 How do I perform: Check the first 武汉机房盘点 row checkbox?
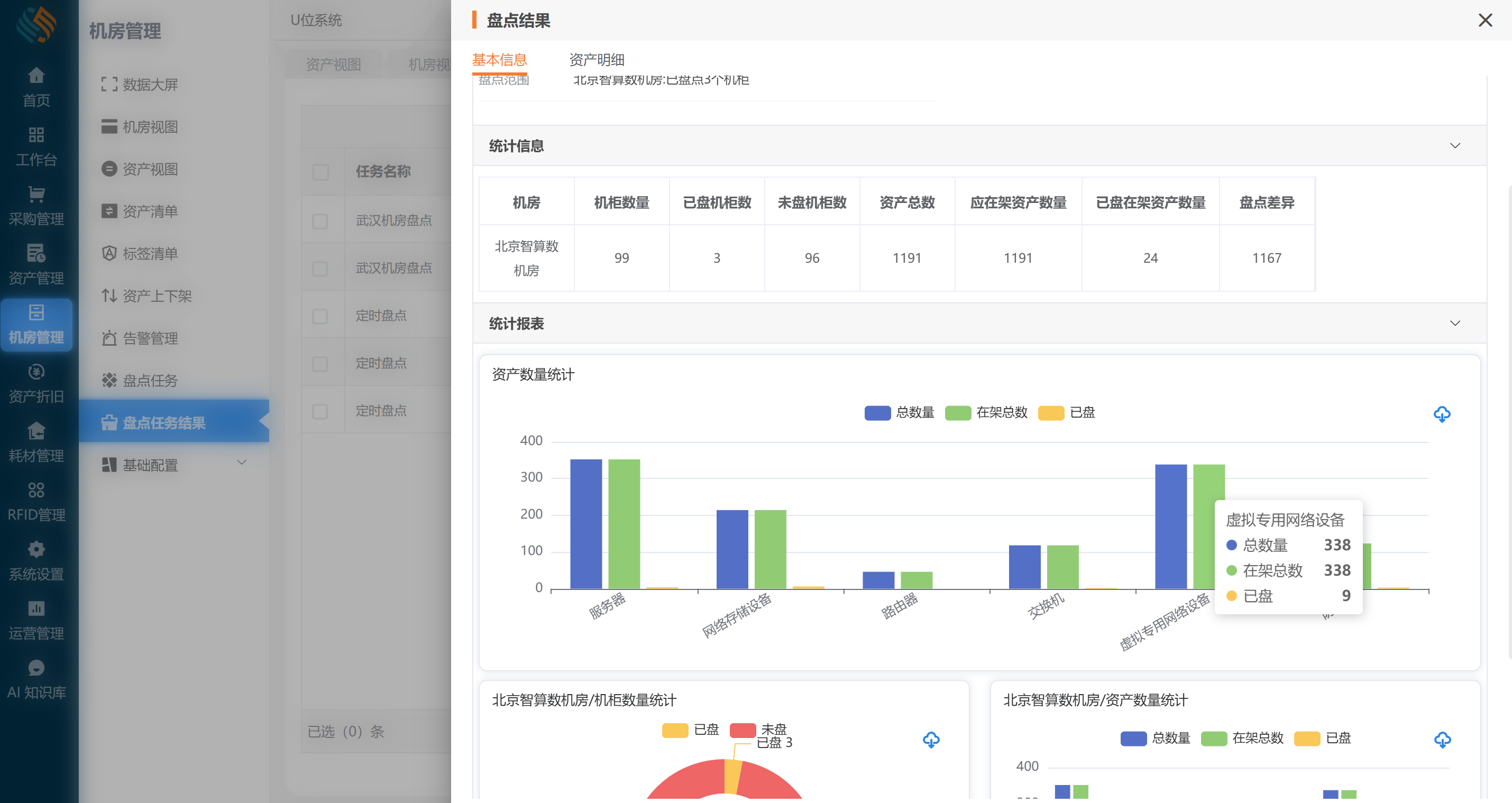coord(320,221)
